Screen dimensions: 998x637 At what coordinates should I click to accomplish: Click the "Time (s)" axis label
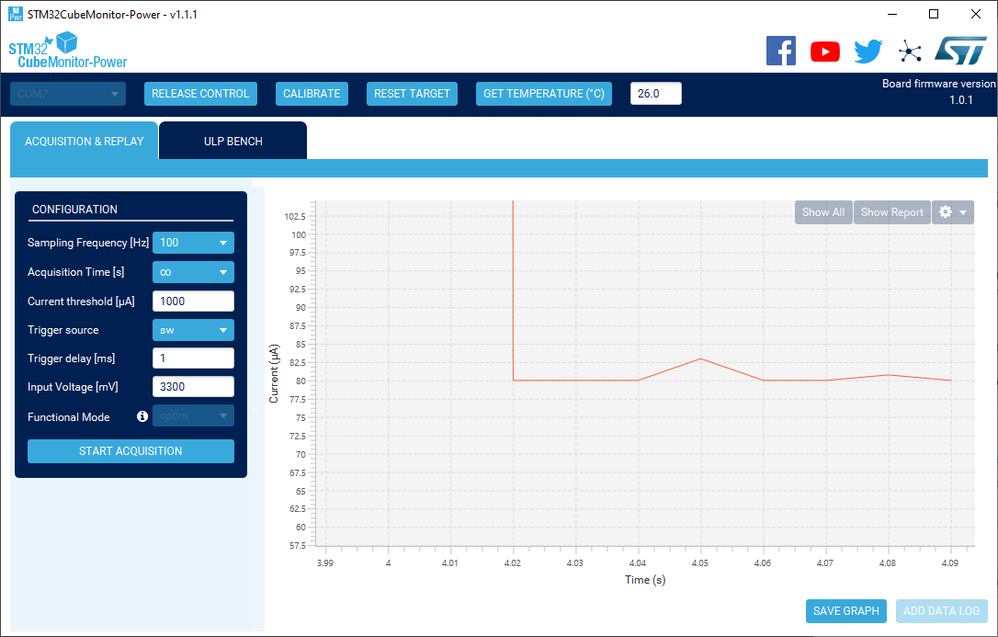pyautogui.click(x=645, y=580)
